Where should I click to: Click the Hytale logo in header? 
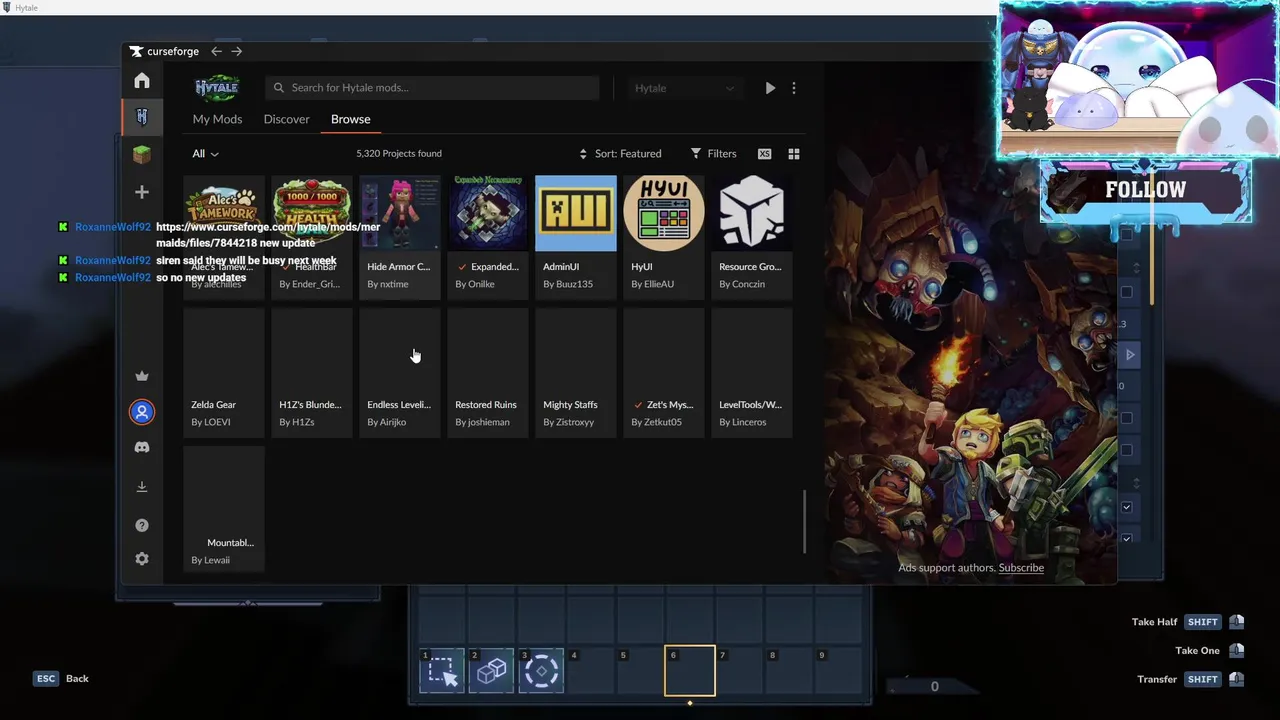[217, 88]
